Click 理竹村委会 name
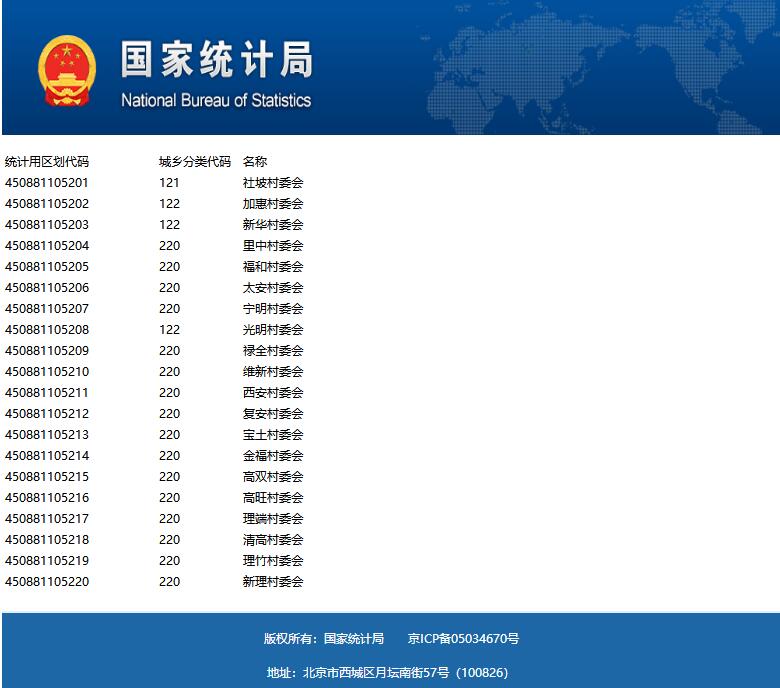The height and width of the screenshot is (688, 780). click(x=273, y=561)
